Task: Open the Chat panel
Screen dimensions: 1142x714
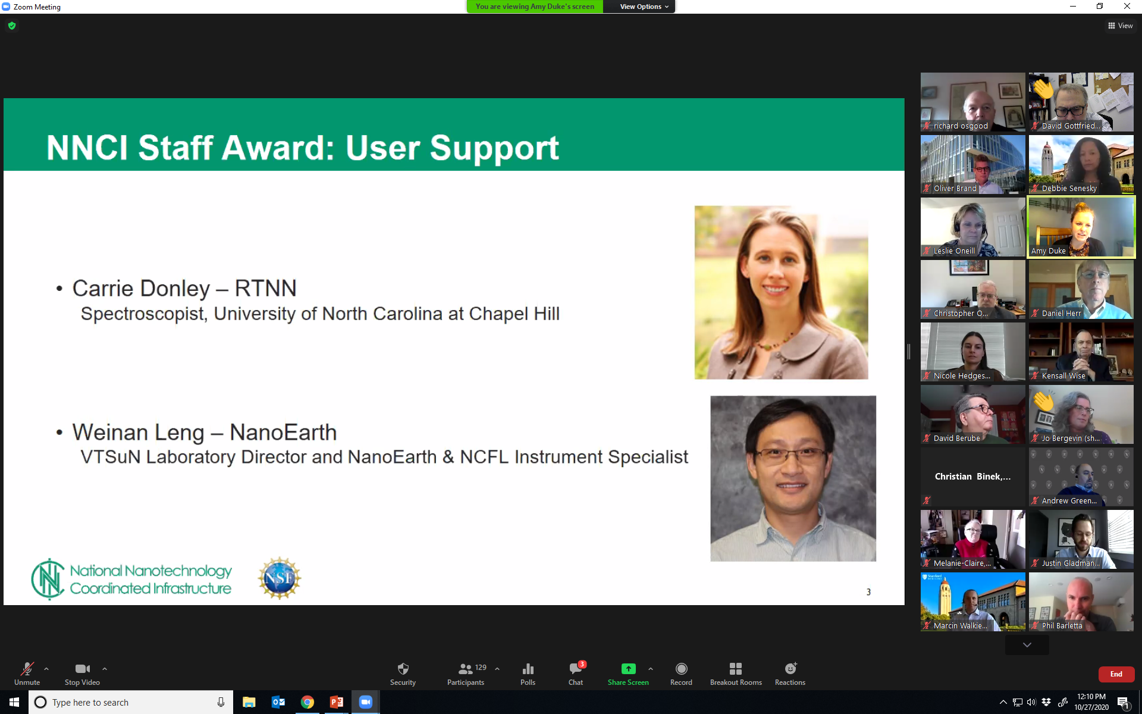Action: point(576,670)
